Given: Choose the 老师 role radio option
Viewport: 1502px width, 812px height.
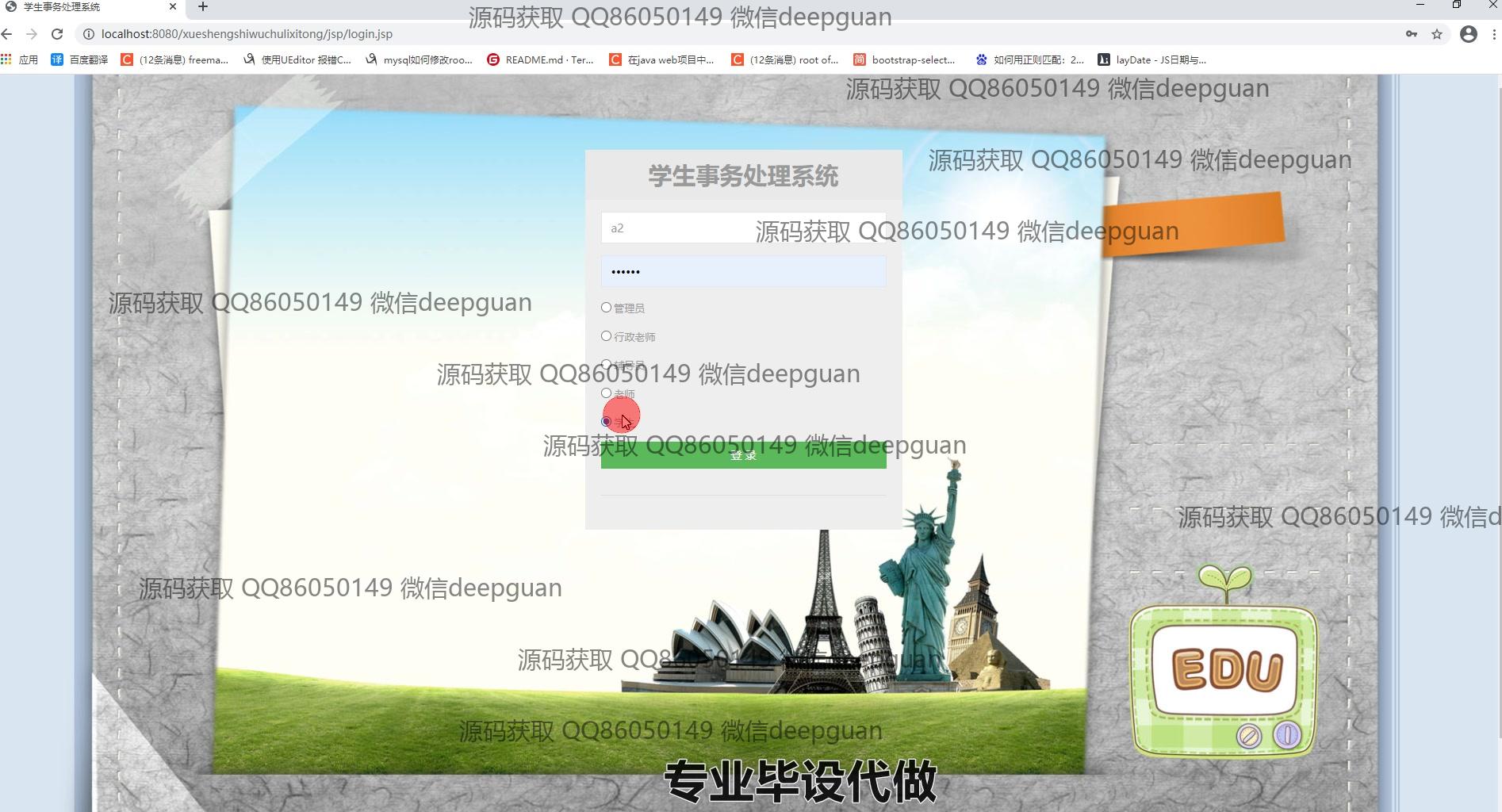Looking at the screenshot, I should click(606, 393).
